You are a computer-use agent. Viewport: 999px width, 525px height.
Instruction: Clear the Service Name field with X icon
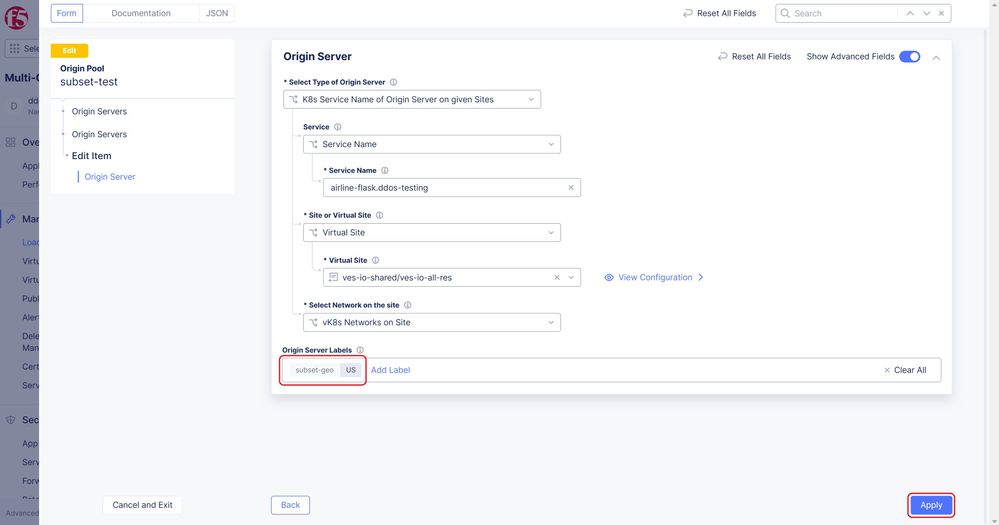[x=571, y=188]
